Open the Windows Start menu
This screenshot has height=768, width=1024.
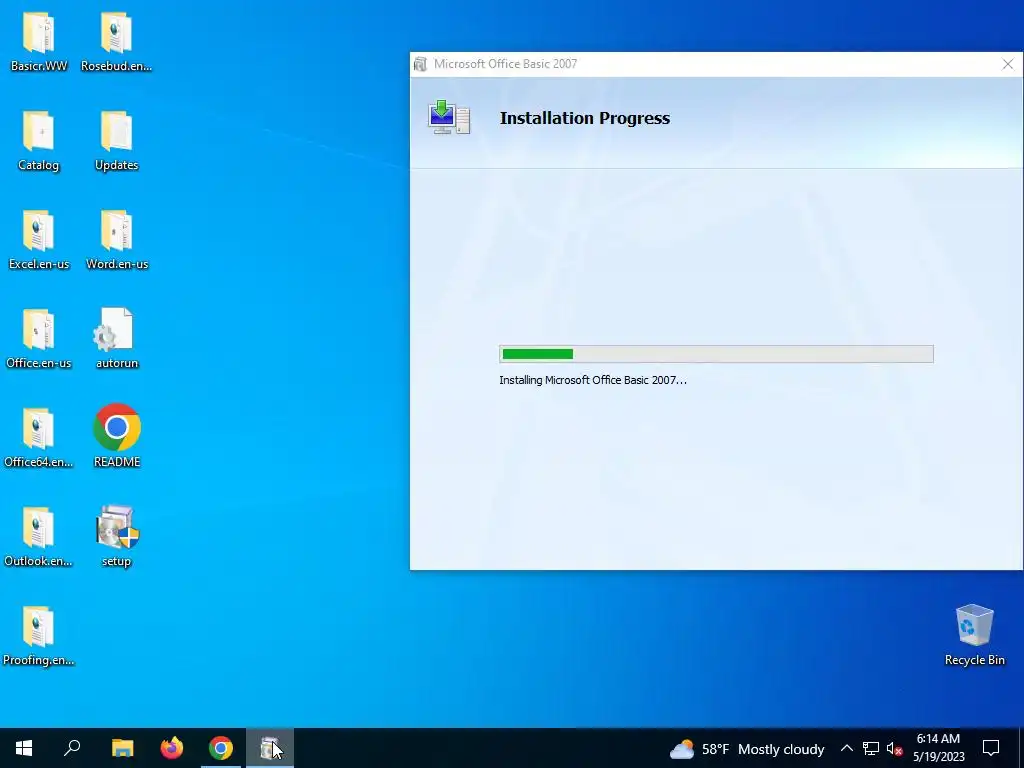coord(24,748)
